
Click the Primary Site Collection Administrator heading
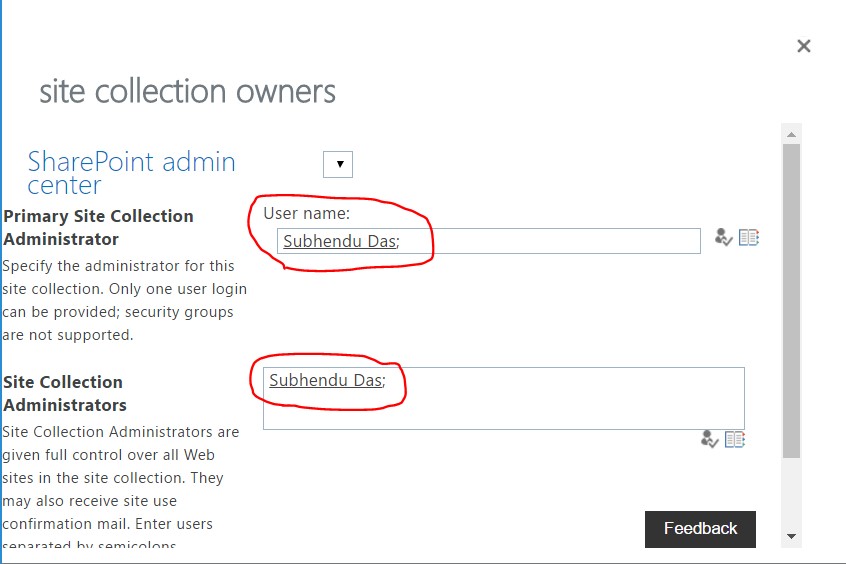click(98, 227)
